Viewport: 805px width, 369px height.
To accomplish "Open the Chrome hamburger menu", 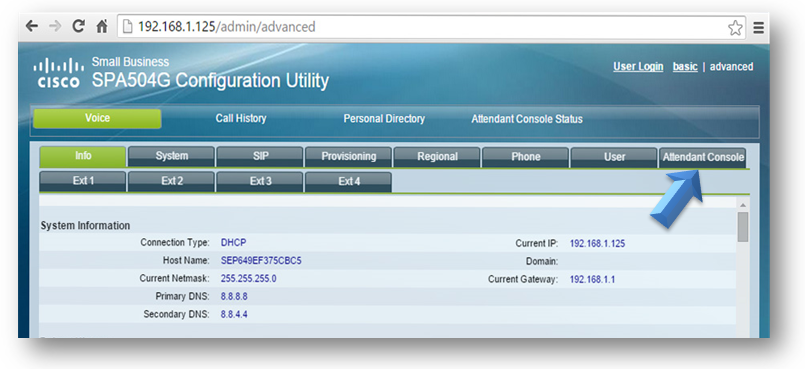I will coord(758,28).
